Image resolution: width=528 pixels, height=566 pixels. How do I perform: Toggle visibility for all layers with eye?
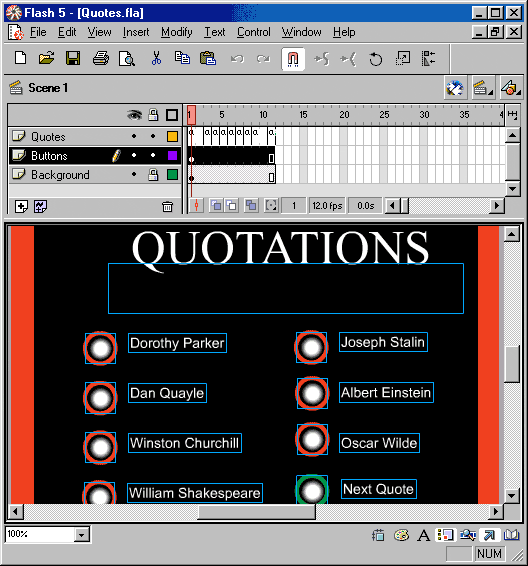134,115
